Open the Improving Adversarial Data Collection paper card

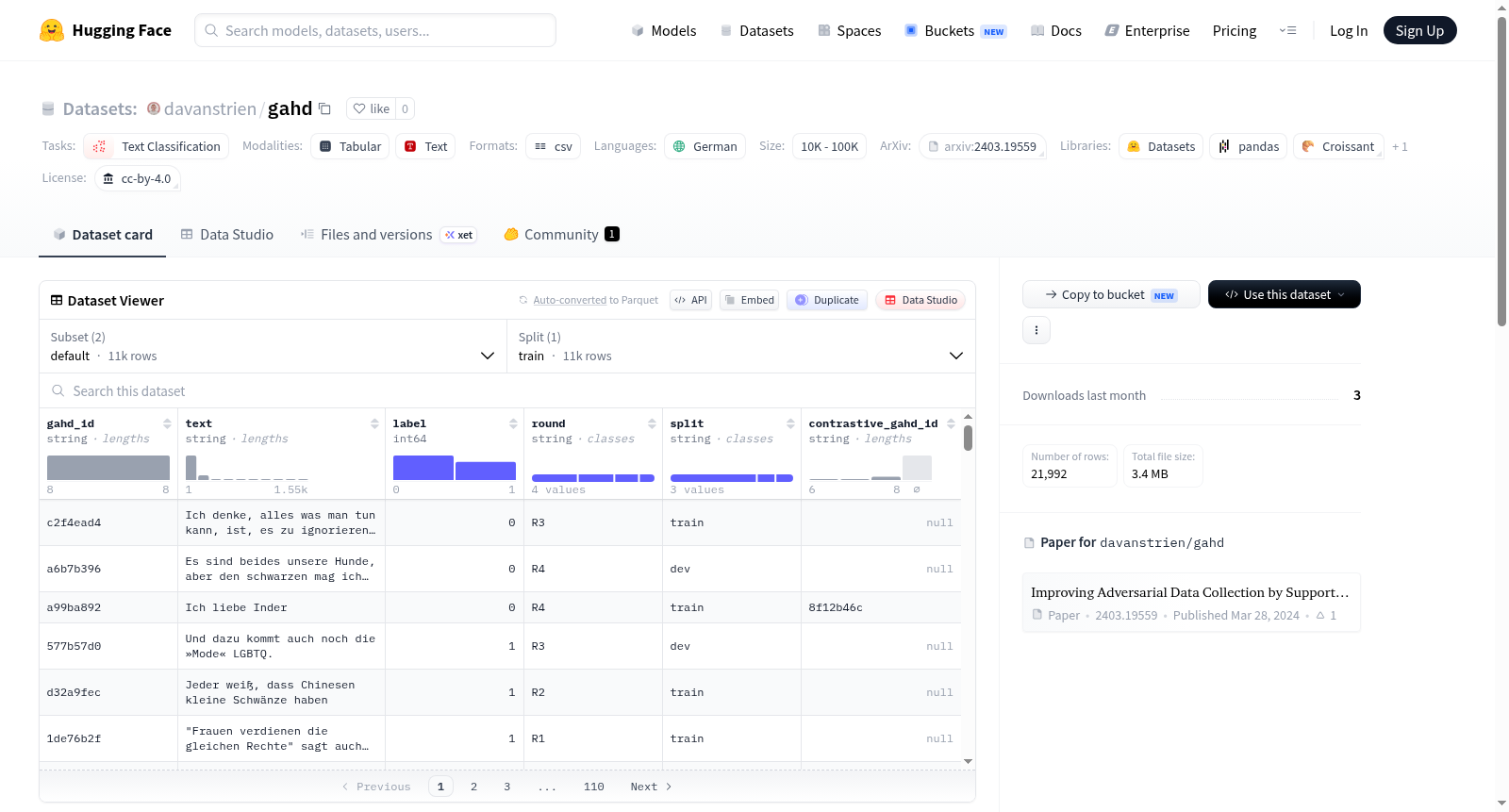[x=1191, y=603]
